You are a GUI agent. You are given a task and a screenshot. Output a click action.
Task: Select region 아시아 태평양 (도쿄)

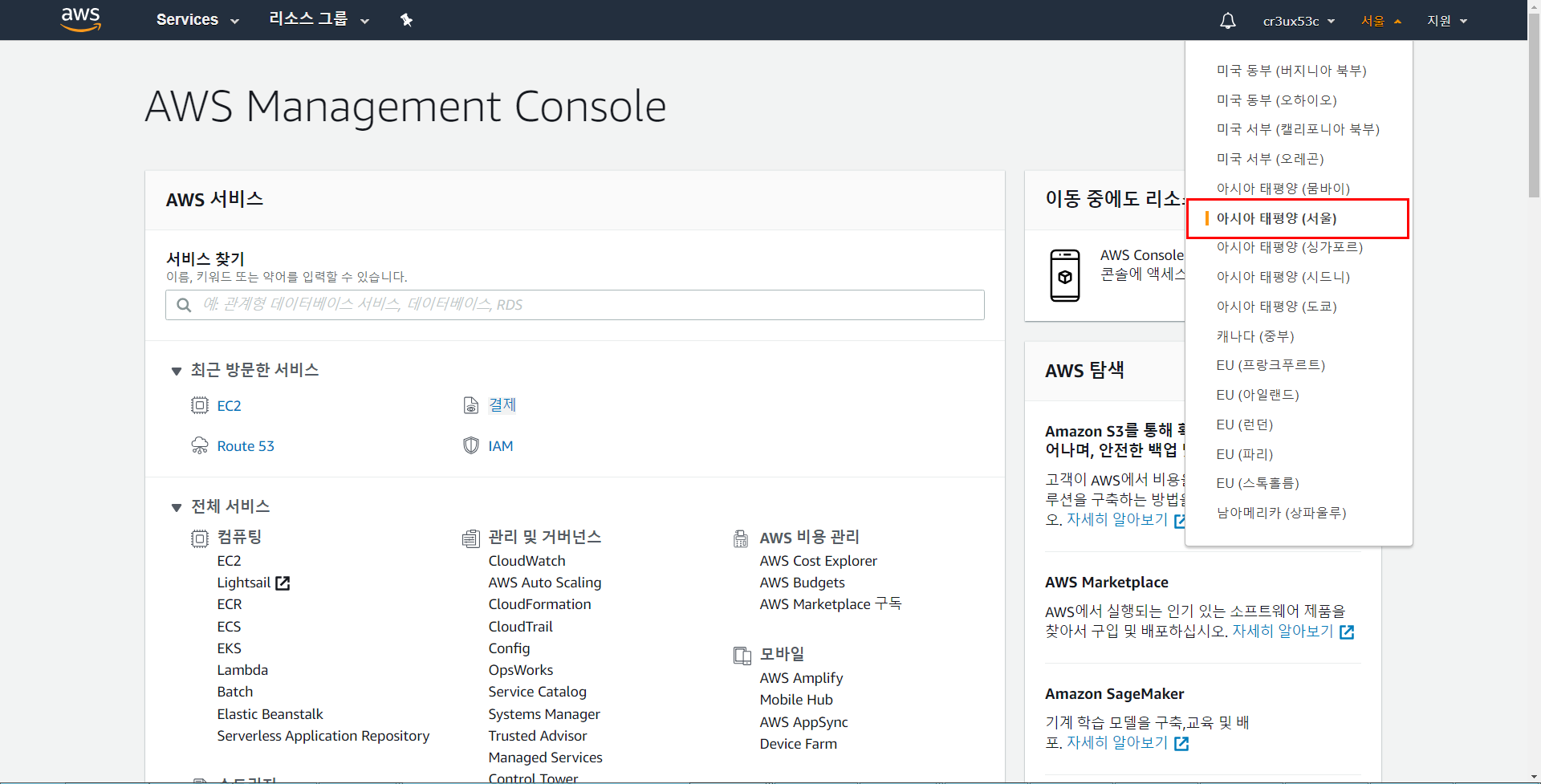[1276, 307]
